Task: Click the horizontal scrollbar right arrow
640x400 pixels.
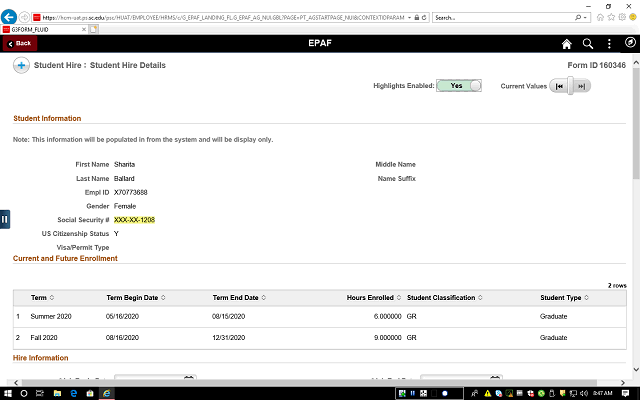Action: coord(623,383)
